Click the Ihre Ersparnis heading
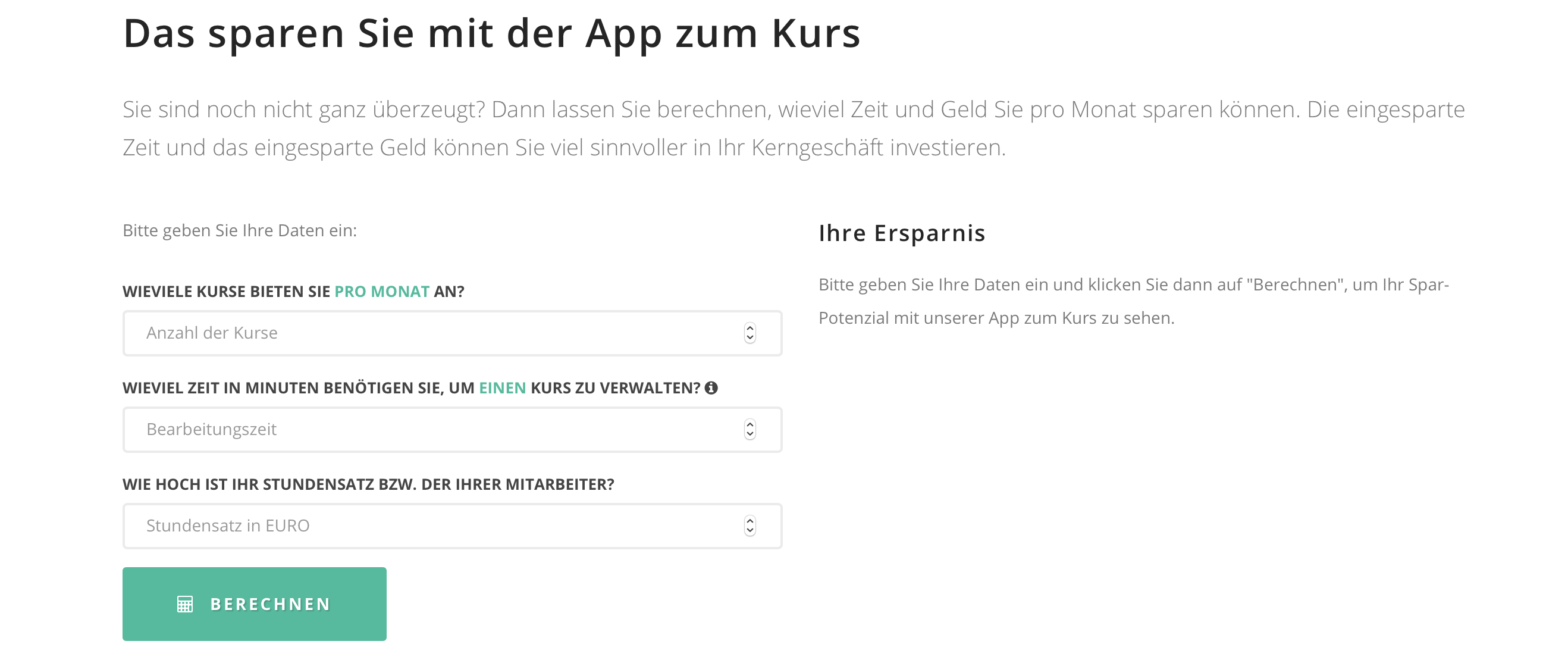 click(x=901, y=233)
